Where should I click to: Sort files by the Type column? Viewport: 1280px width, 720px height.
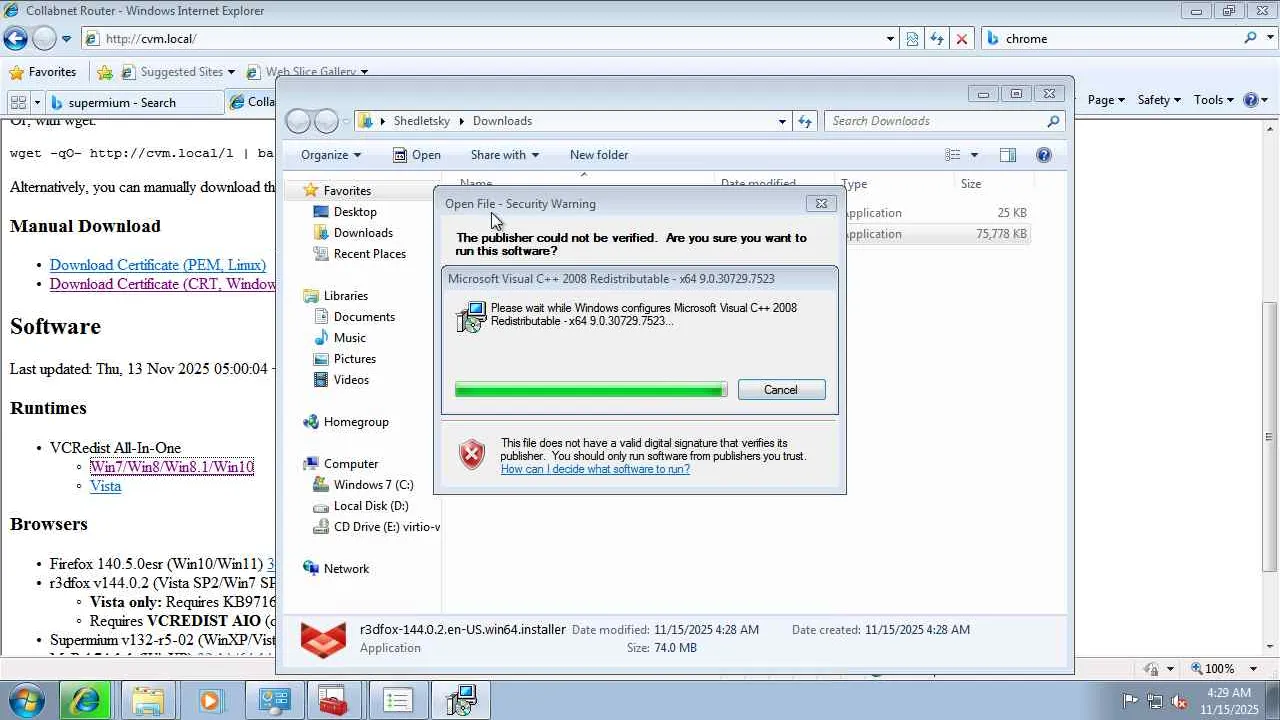[896, 184]
